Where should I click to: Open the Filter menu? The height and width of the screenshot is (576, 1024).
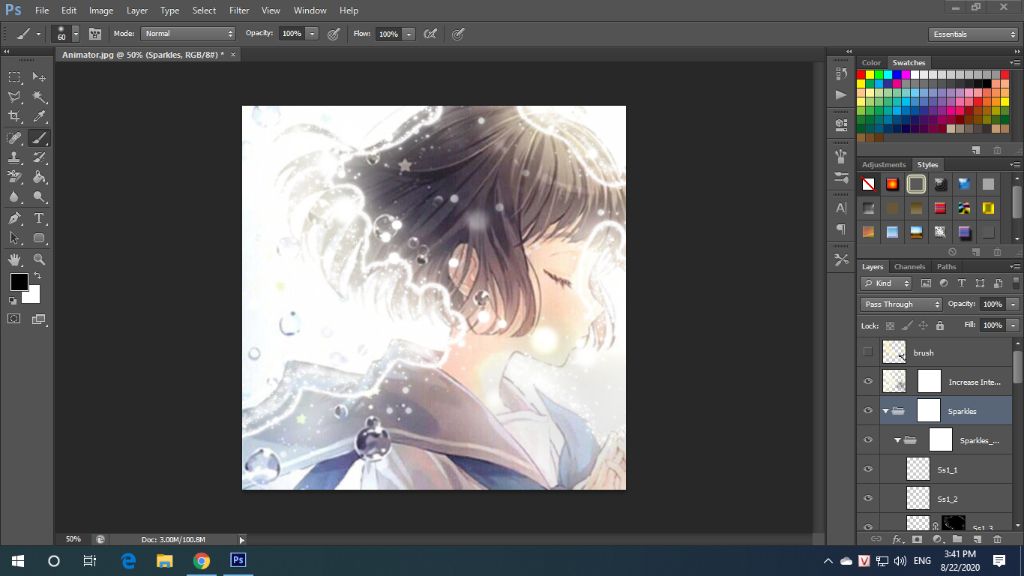pos(239,10)
